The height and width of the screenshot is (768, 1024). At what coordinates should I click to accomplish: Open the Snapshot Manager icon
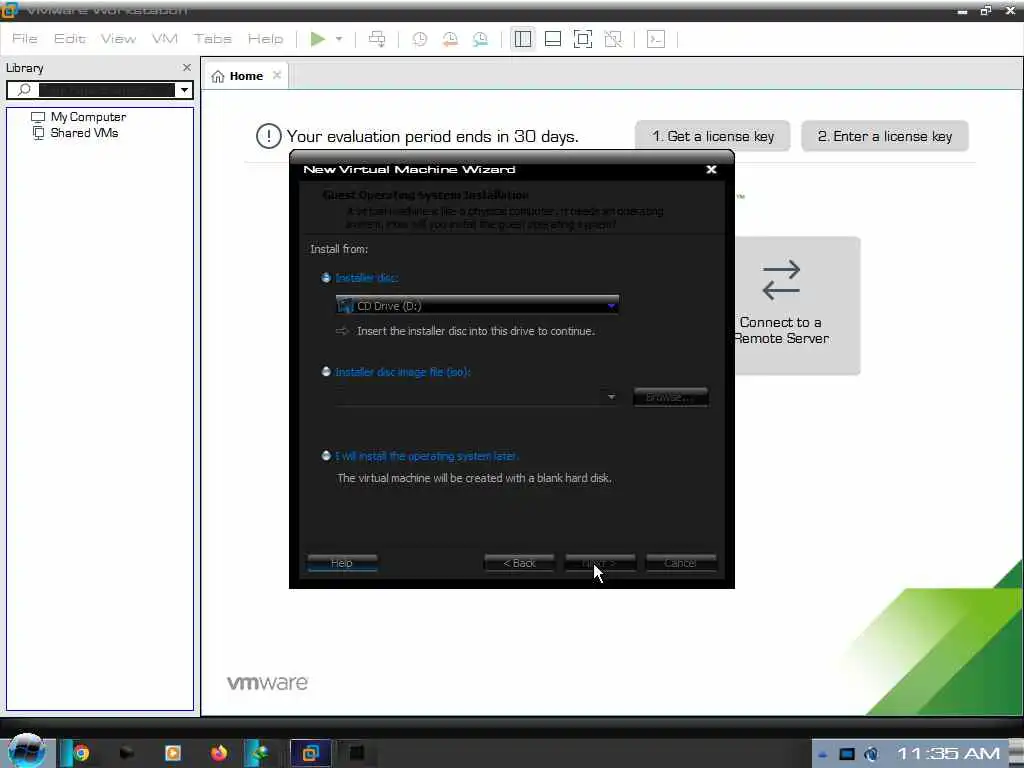pos(480,39)
